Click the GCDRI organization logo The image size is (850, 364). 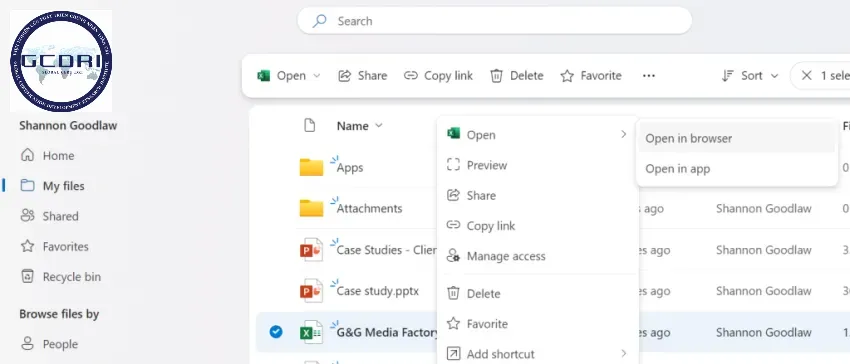coord(61,61)
